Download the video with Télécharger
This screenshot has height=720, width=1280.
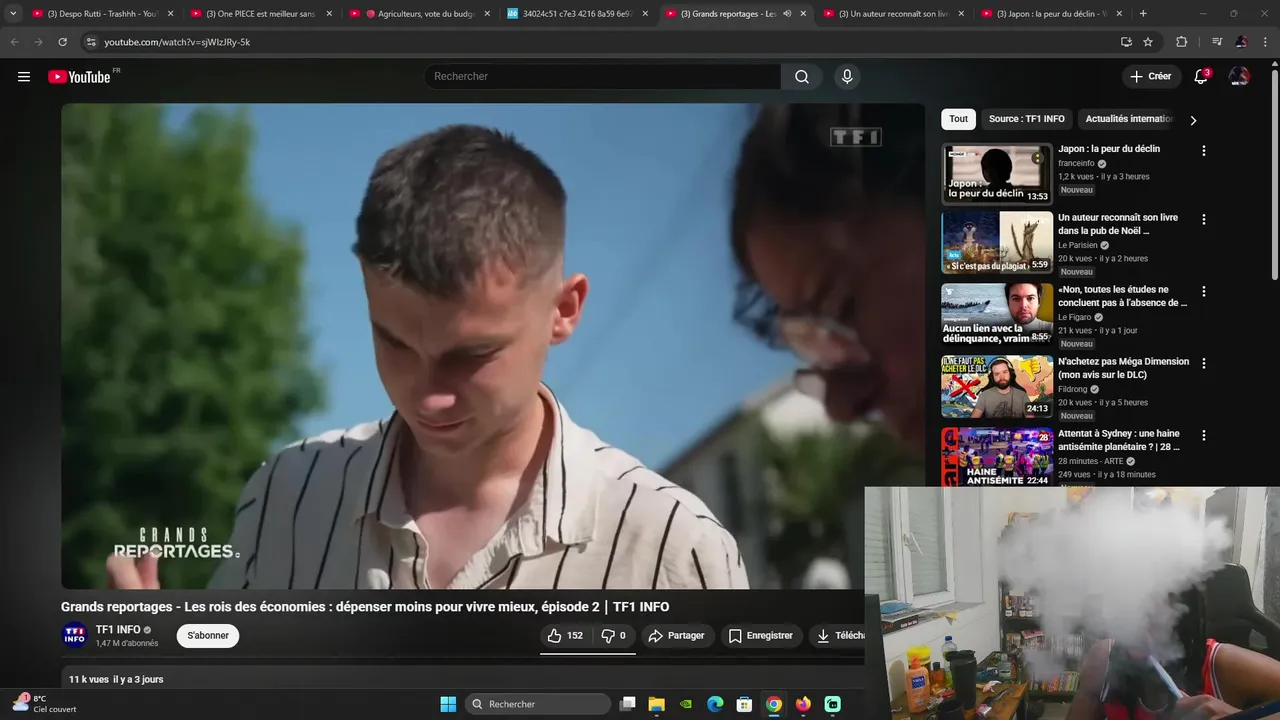(x=836, y=636)
